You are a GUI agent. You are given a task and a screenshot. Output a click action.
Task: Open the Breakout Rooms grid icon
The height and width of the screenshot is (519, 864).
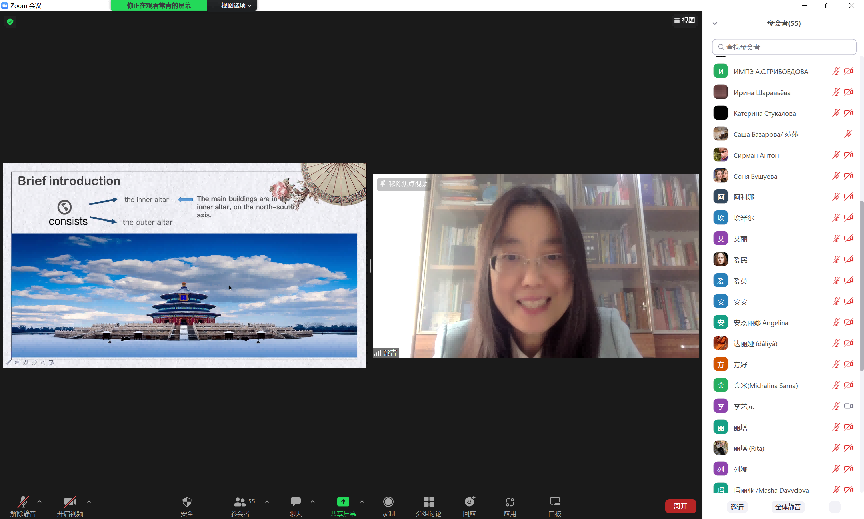tap(428, 502)
